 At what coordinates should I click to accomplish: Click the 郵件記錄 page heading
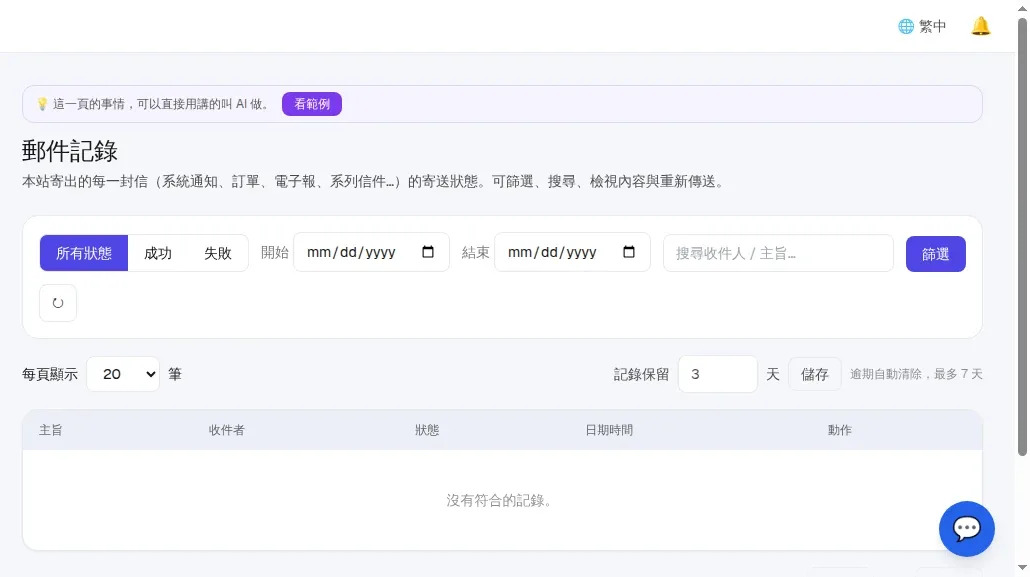click(x=70, y=151)
